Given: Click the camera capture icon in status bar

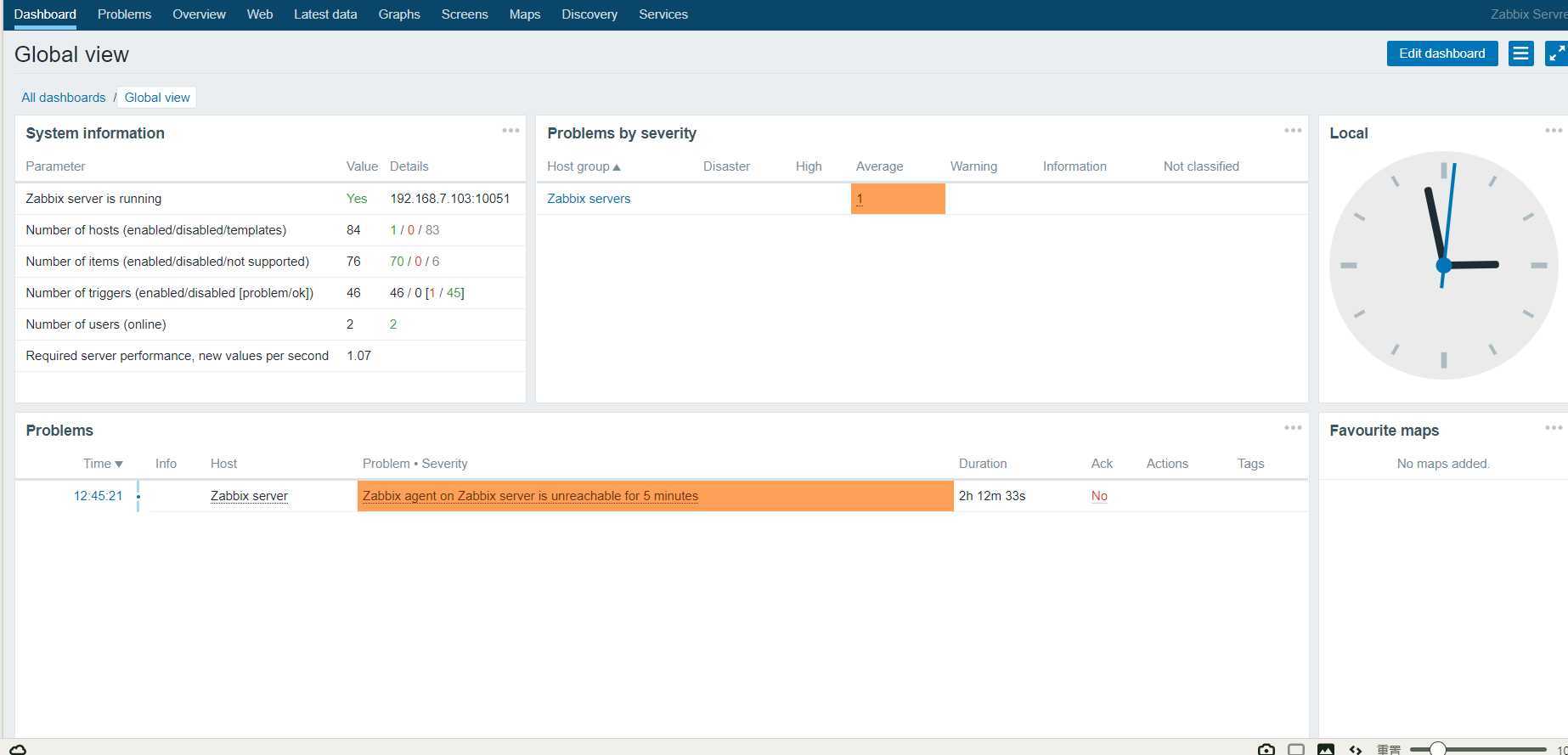Looking at the screenshot, I should click(1266, 749).
